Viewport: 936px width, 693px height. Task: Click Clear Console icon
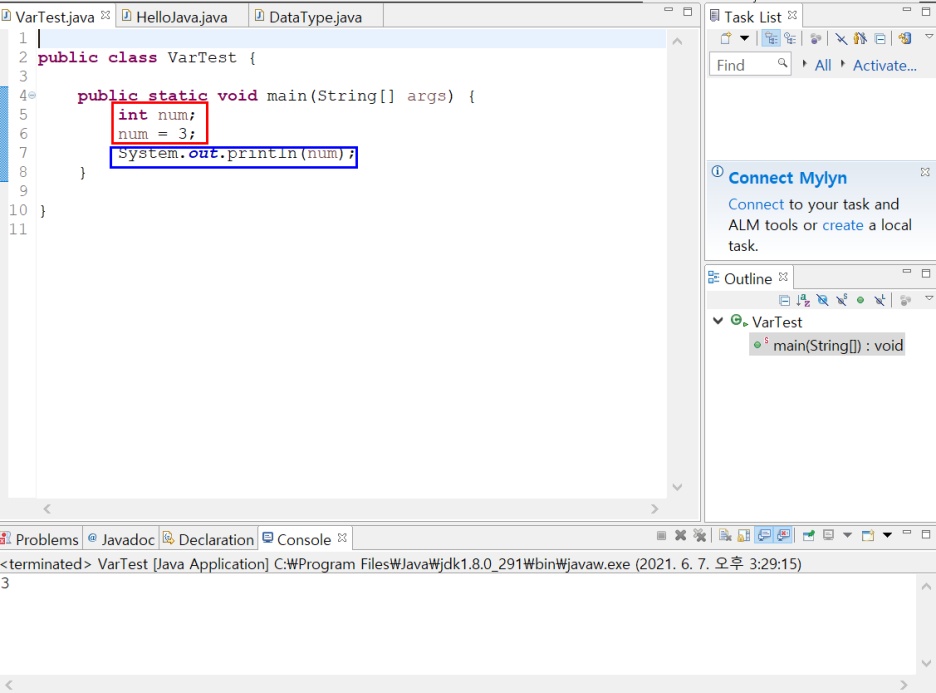pos(725,535)
